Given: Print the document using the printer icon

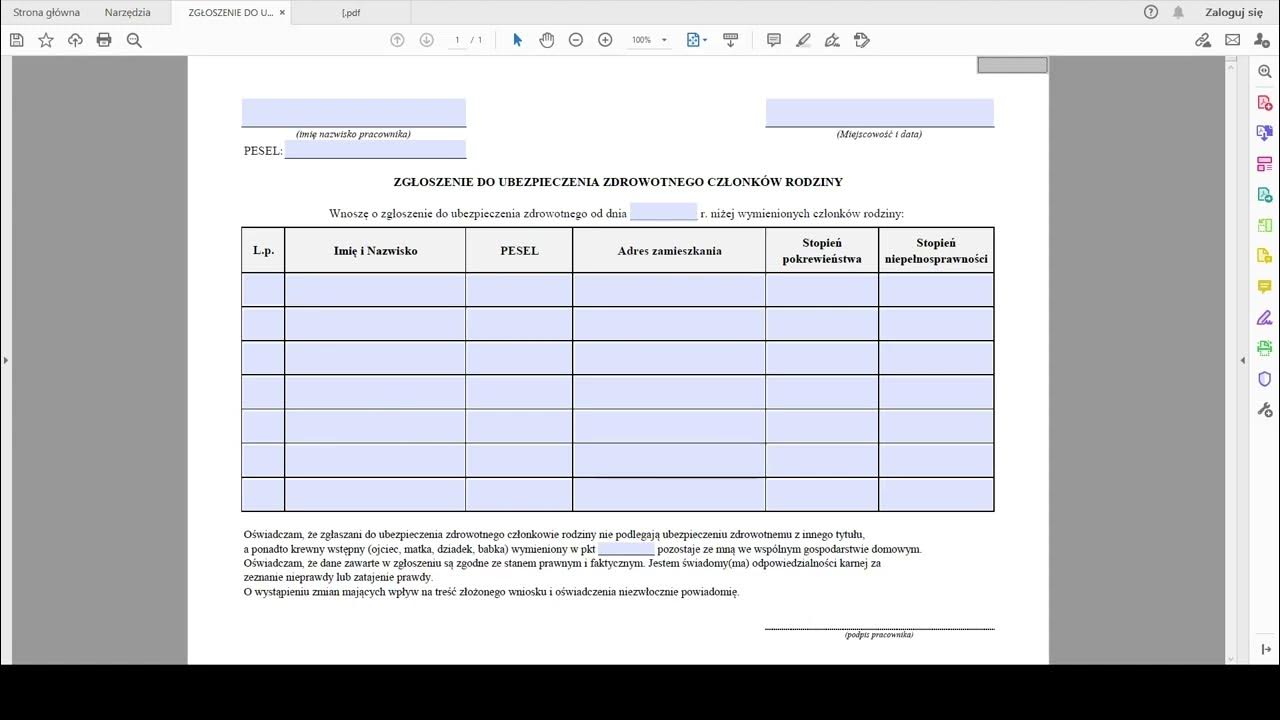Looking at the screenshot, I should pos(104,40).
